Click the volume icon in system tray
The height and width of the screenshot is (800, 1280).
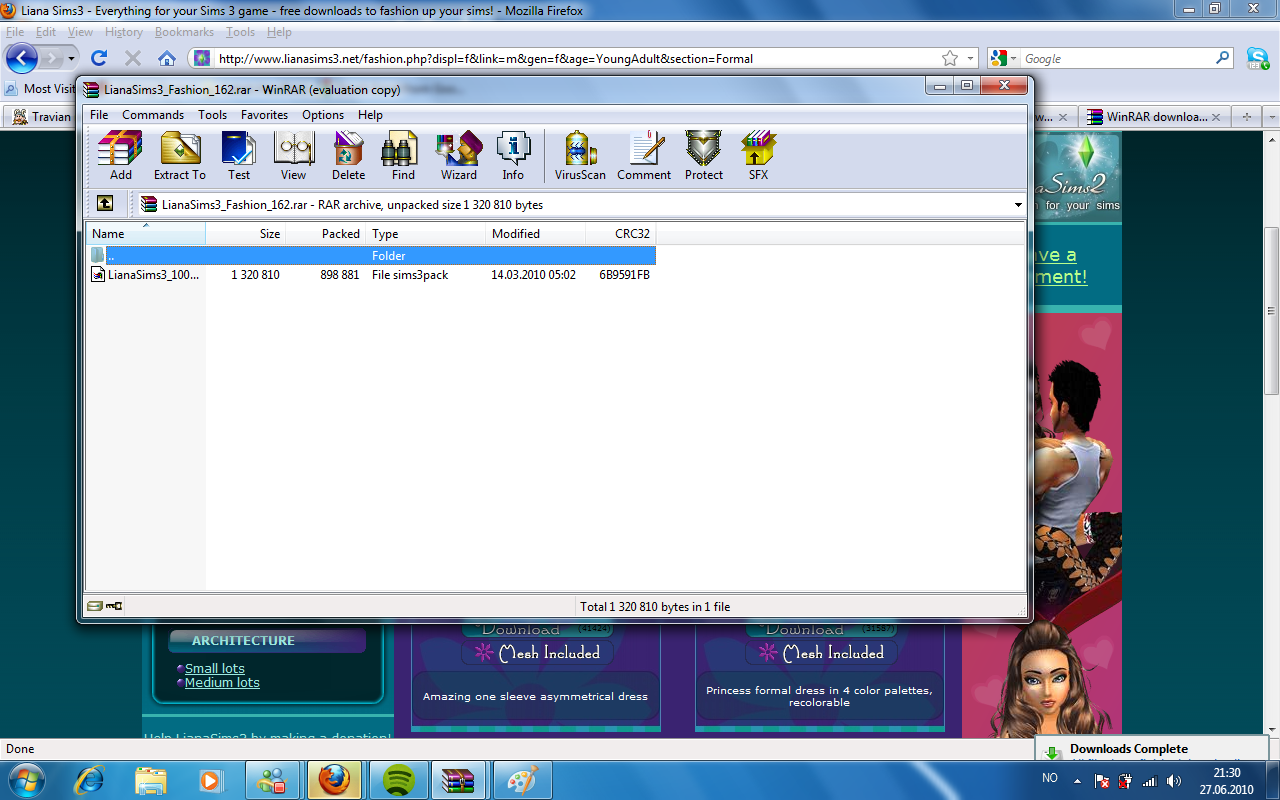tap(1173, 780)
